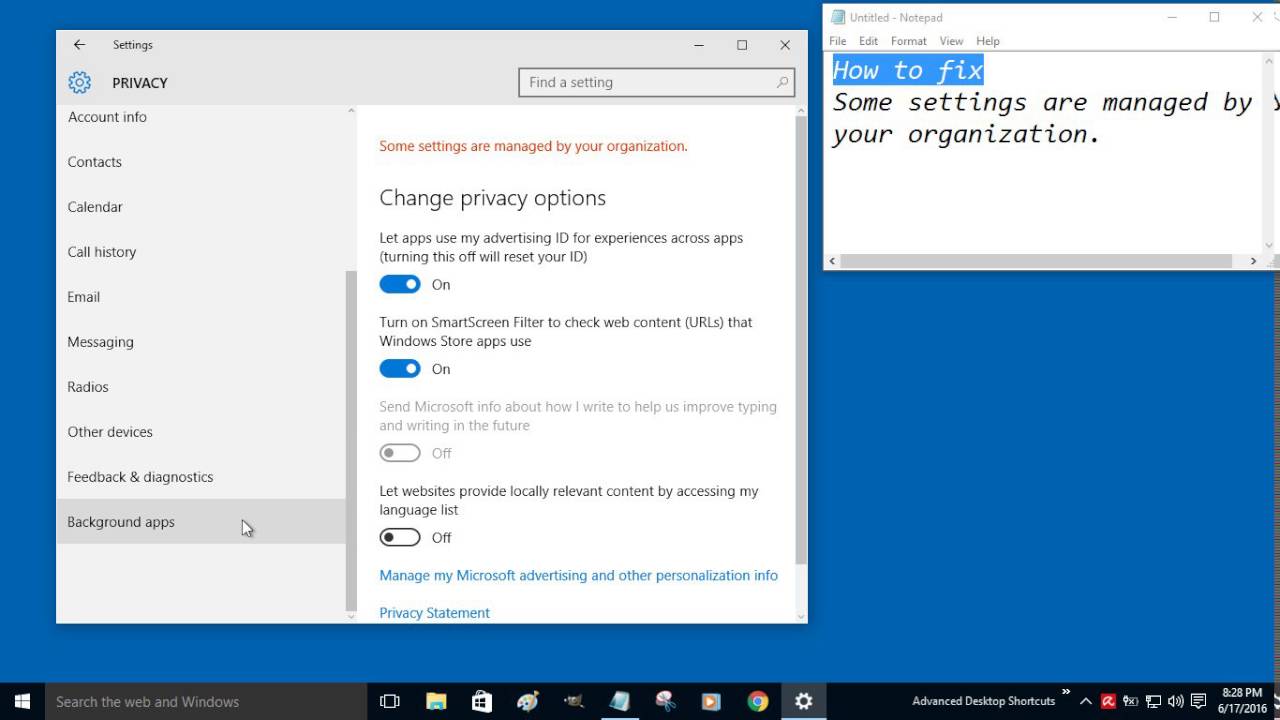Click the Settings gear taskbar icon
Screen dimensions: 1280x720
coord(803,701)
